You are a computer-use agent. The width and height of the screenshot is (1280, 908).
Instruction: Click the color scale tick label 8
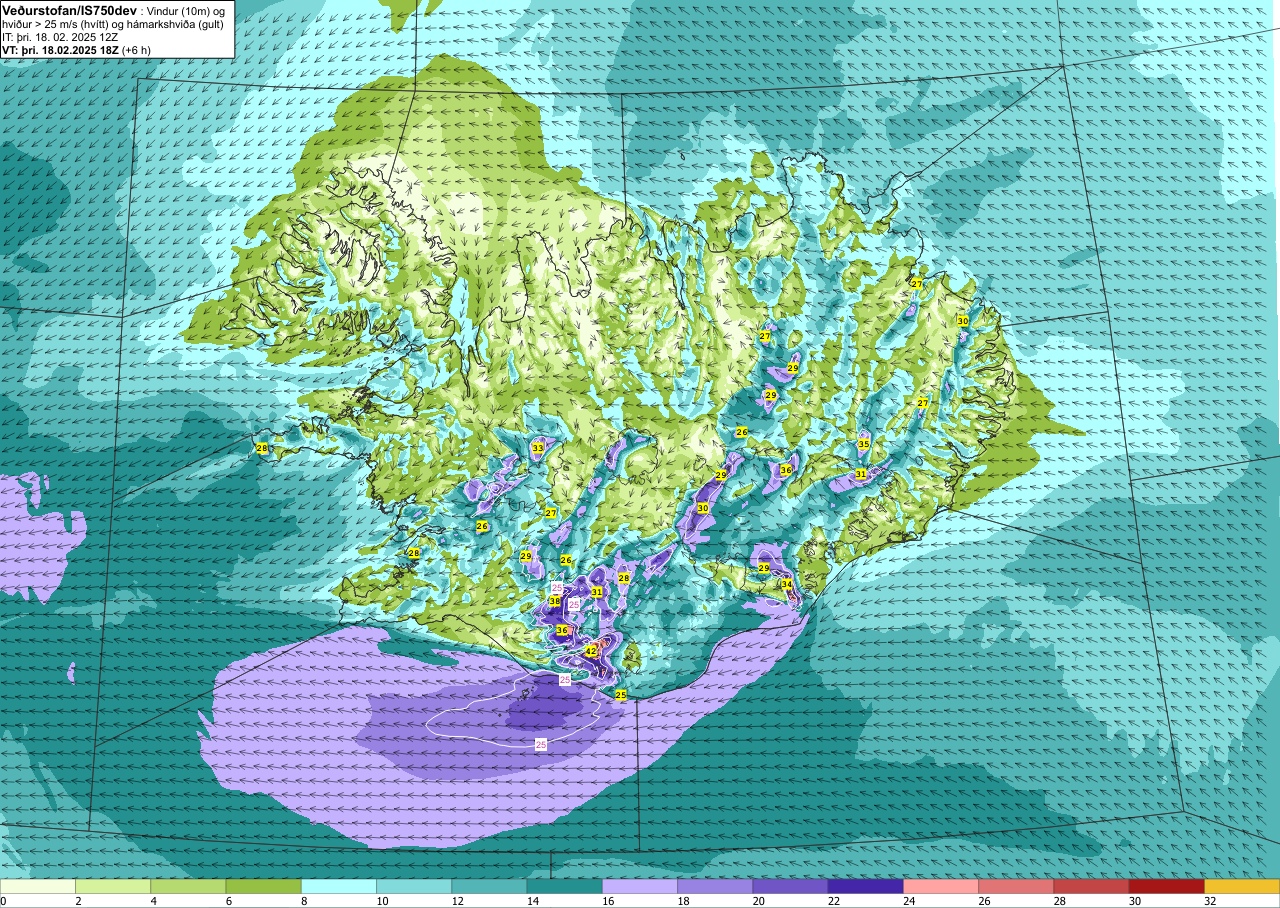click(x=302, y=901)
